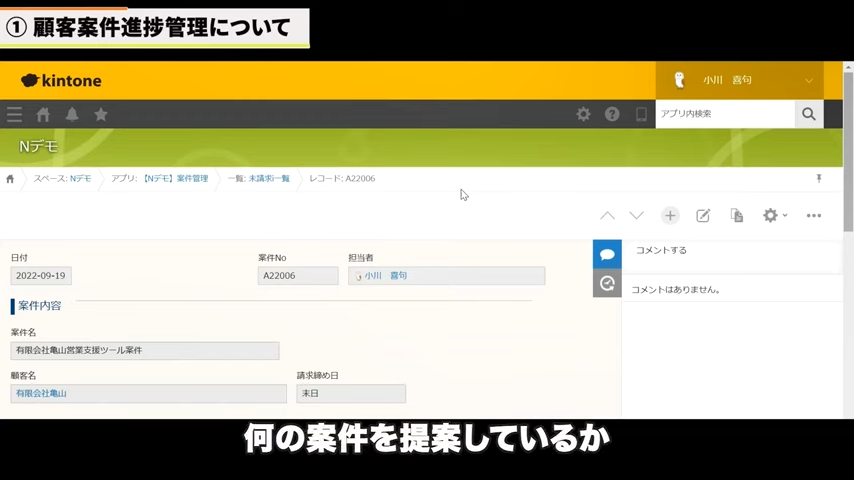Viewport: 854px width, 480px height.
Task: Click the mobile view icon
Action: [641, 114]
